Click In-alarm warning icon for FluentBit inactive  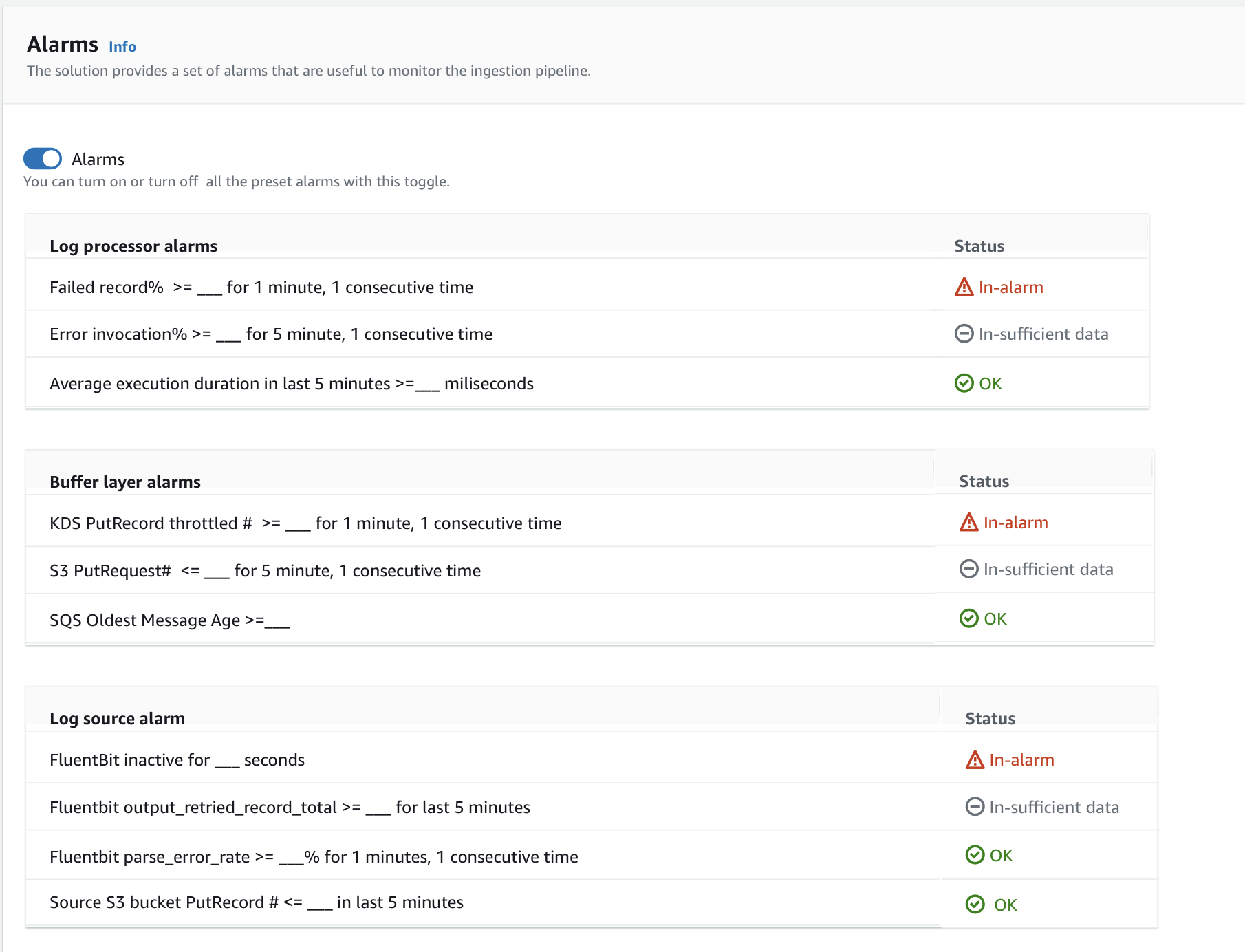click(x=975, y=759)
